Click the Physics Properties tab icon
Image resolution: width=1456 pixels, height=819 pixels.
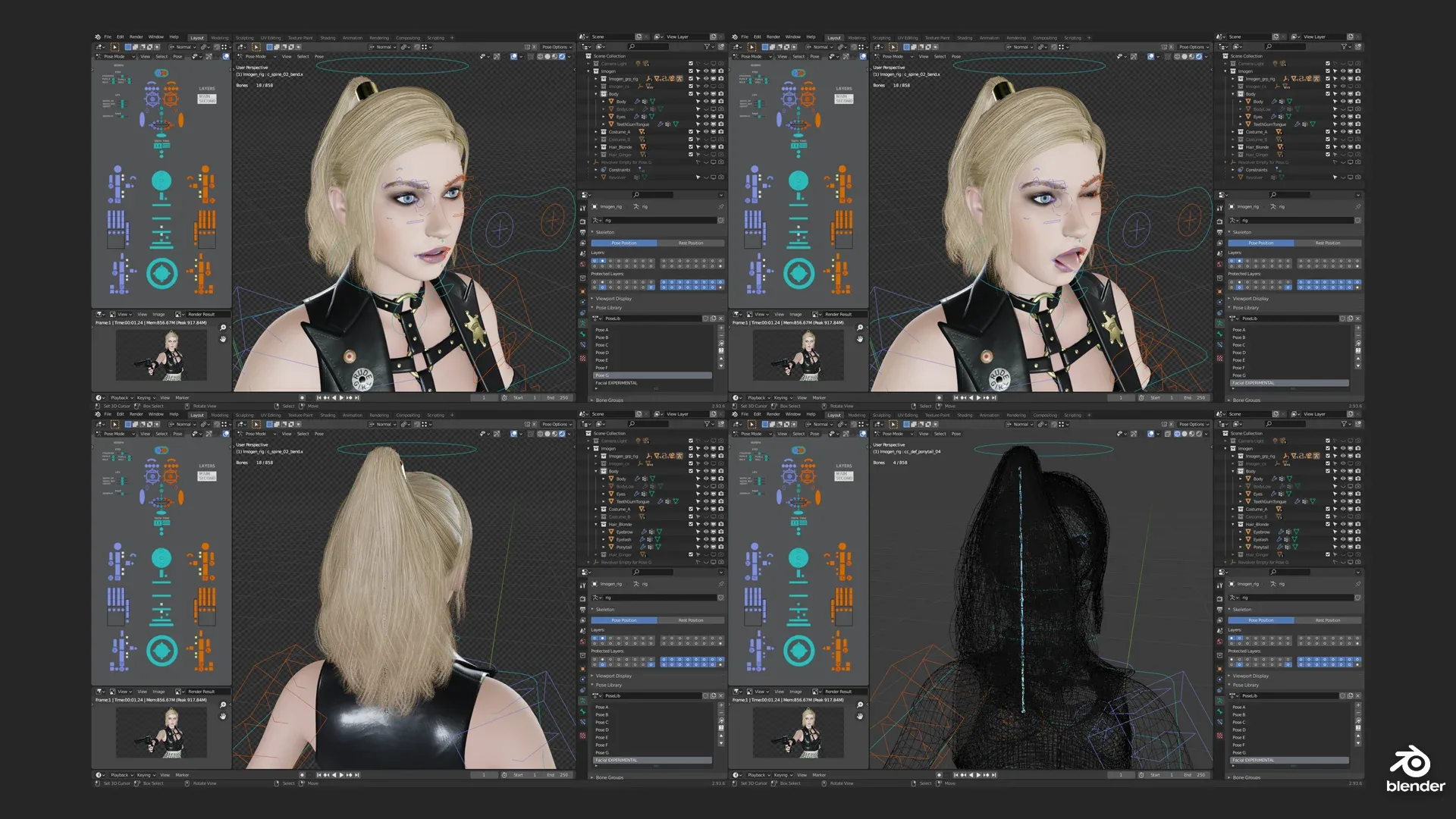(x=582, y=301)
